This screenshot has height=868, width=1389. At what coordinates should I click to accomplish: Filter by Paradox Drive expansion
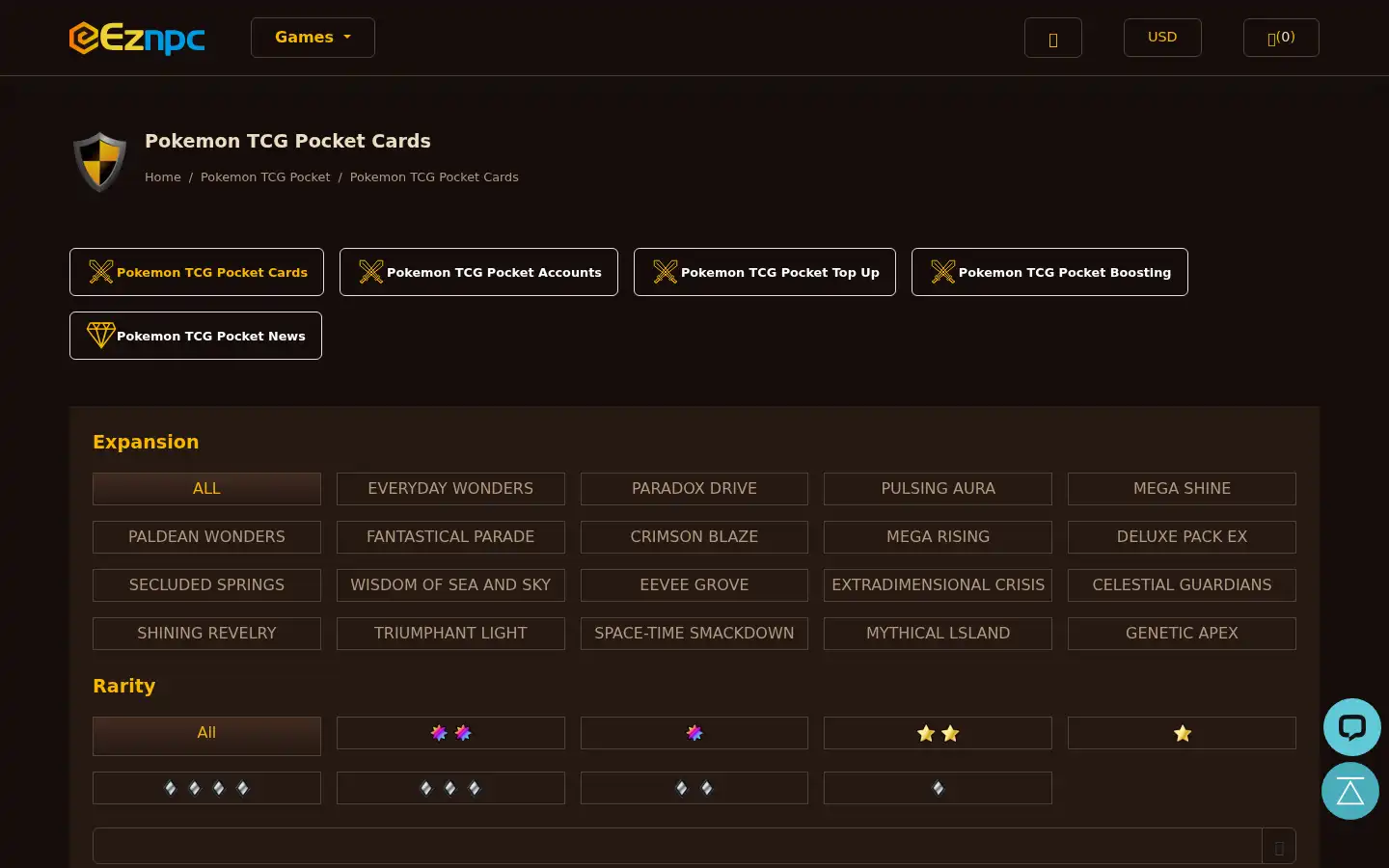[694, 489]
